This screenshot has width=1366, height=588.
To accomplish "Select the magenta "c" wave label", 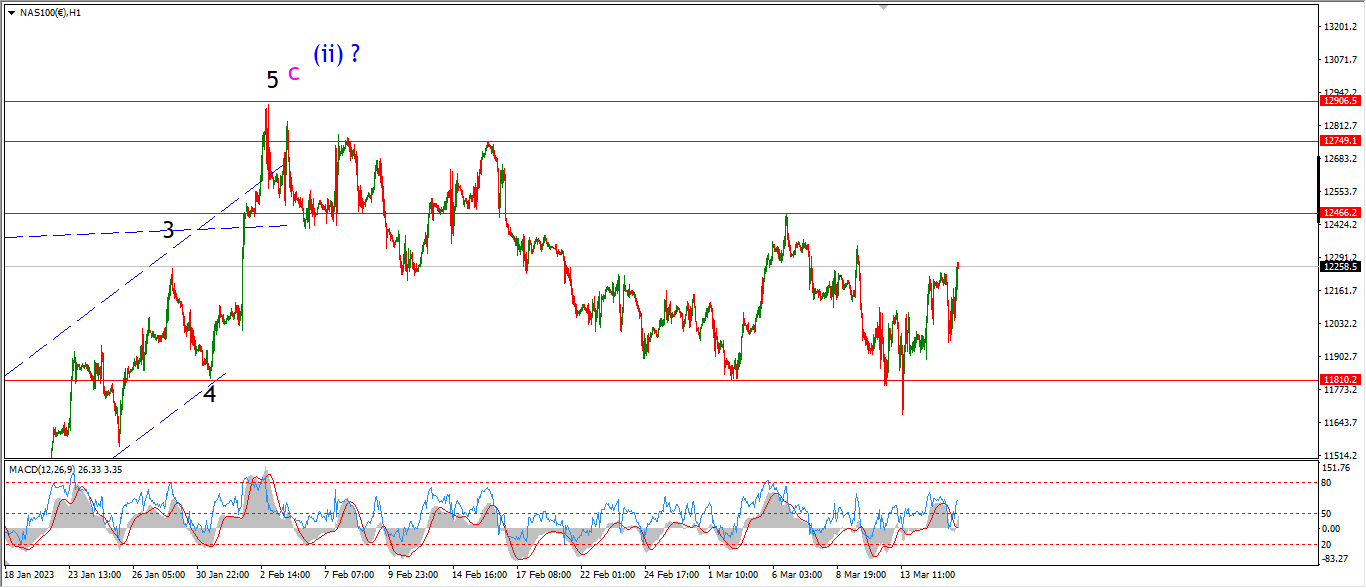I will click(x=294, y=73).
